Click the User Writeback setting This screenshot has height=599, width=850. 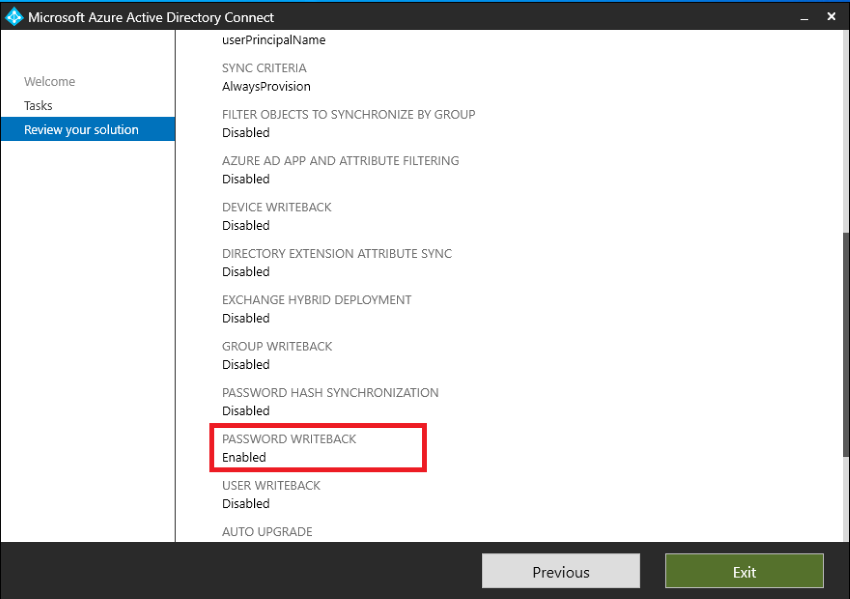coord(272,485)
